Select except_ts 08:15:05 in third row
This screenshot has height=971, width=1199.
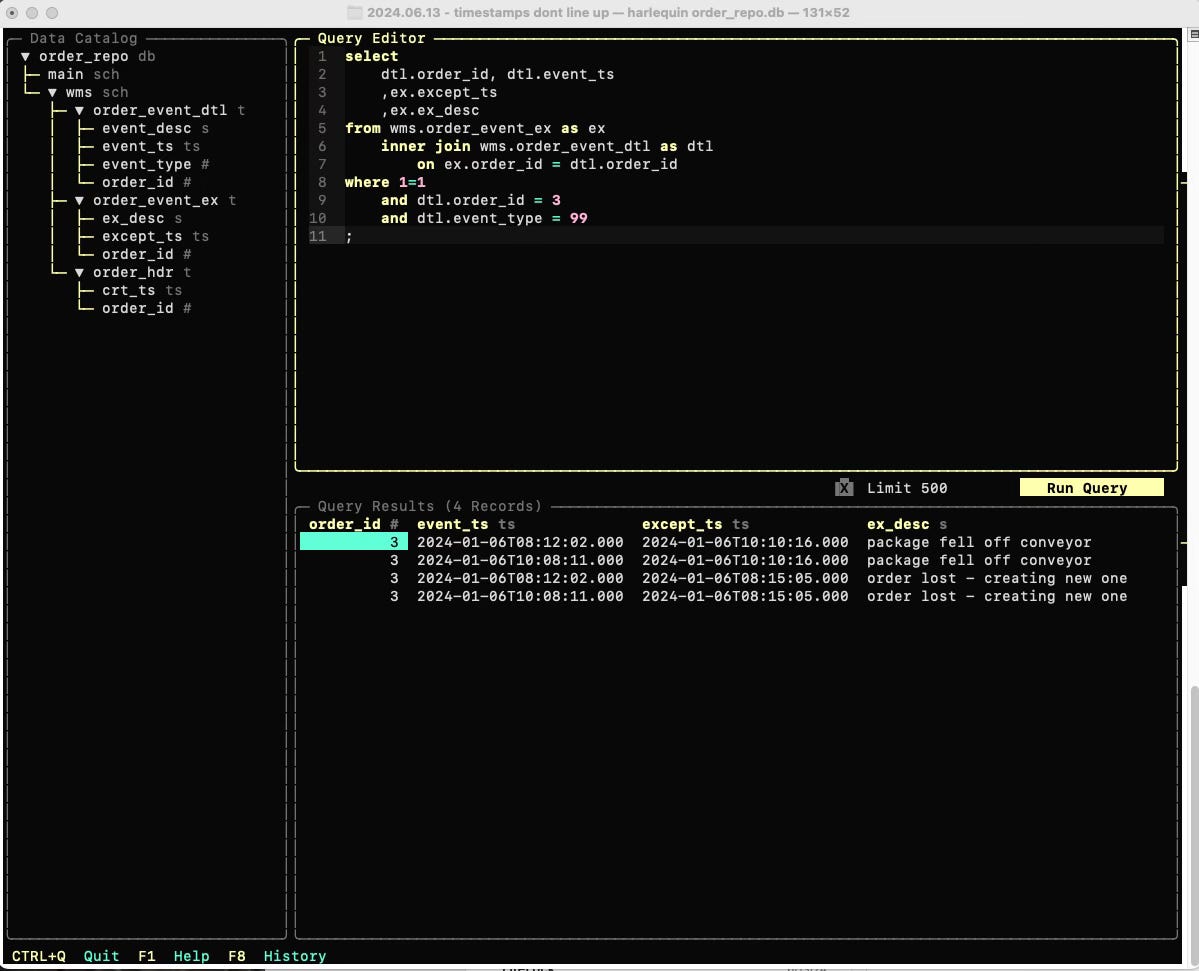click(745, 579)
